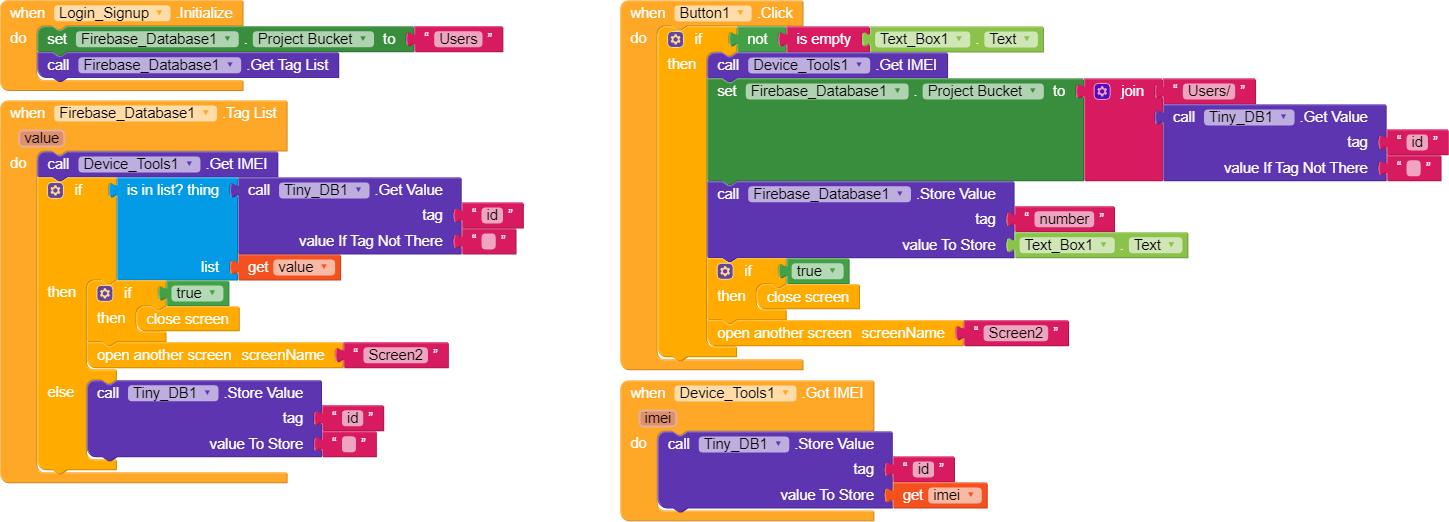
Task: Select the 'value' parameter of the Tag List event
Action: 42,138
